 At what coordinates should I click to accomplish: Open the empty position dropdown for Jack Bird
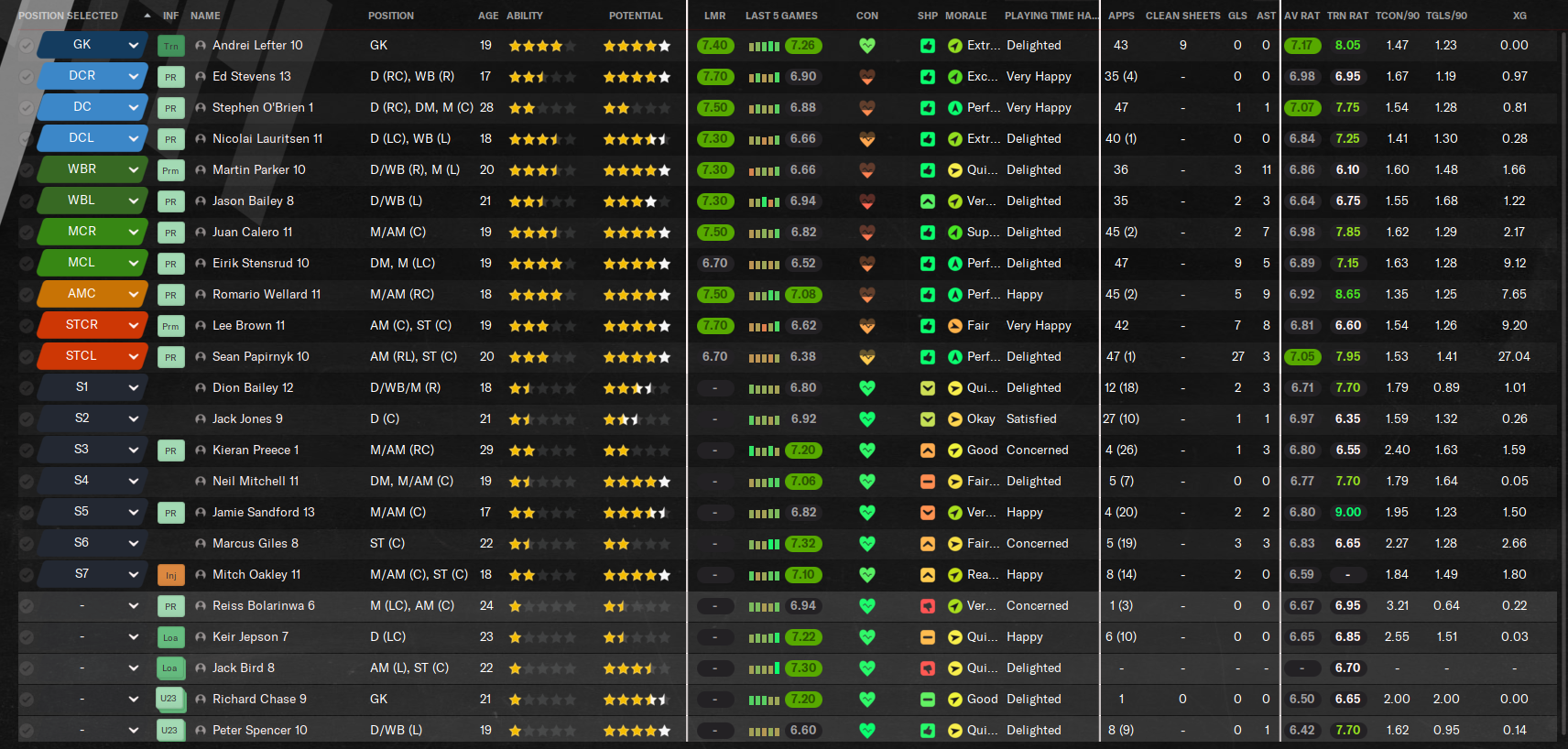(93, 668)
